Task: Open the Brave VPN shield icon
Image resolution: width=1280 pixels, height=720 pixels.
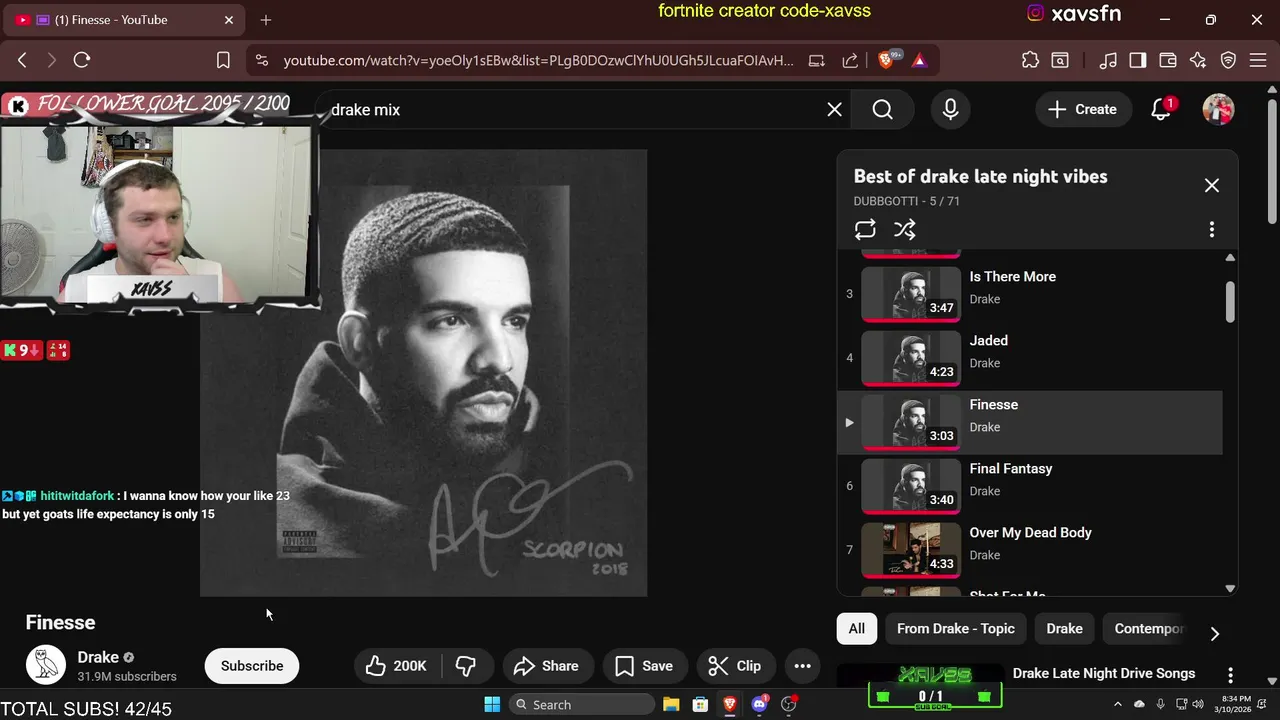Action: [x=1229, y=60]
